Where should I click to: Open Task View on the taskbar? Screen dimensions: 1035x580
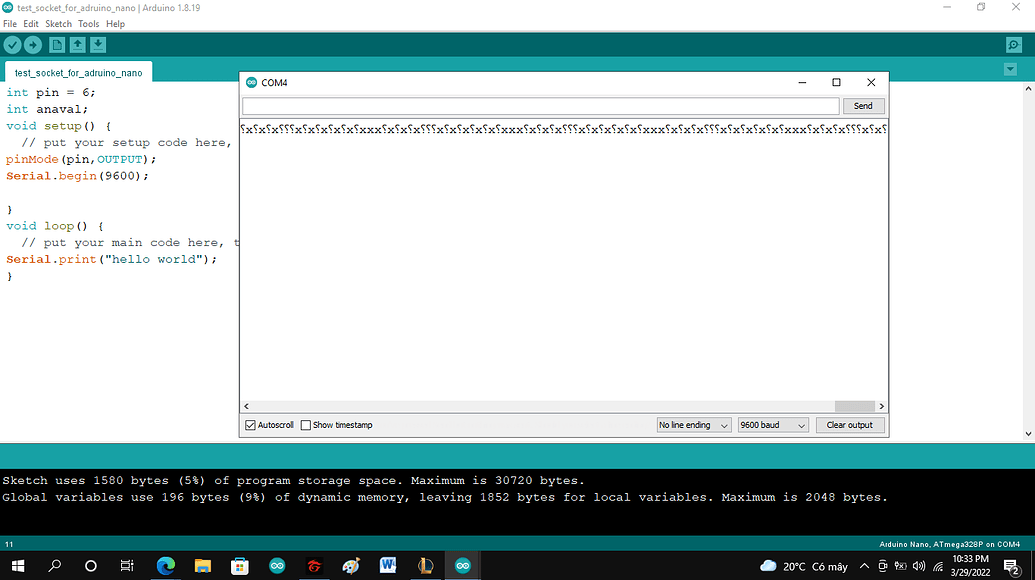tap(127, 566)
